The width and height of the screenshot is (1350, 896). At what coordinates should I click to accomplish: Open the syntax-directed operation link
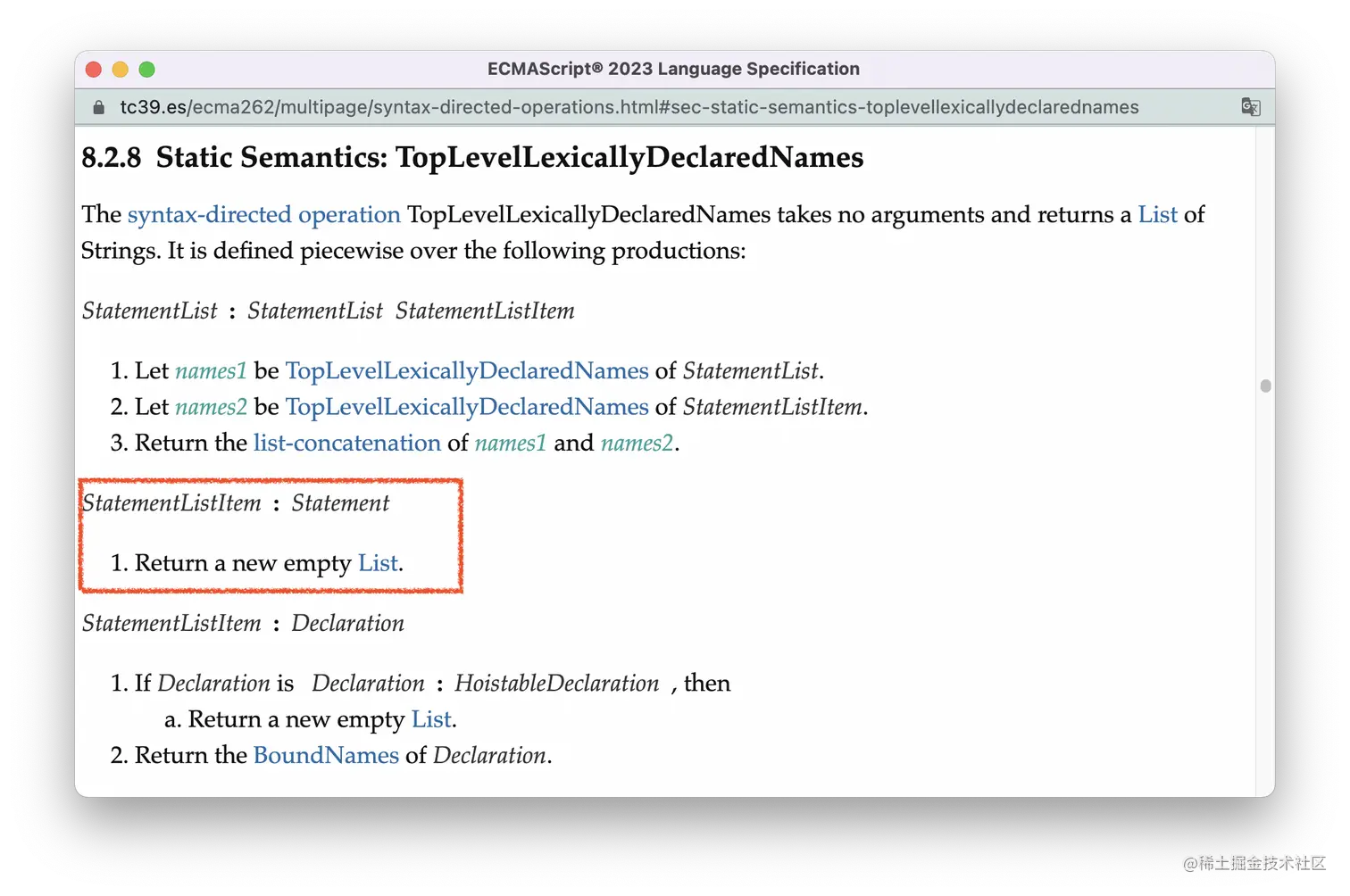tap(264, 215)
